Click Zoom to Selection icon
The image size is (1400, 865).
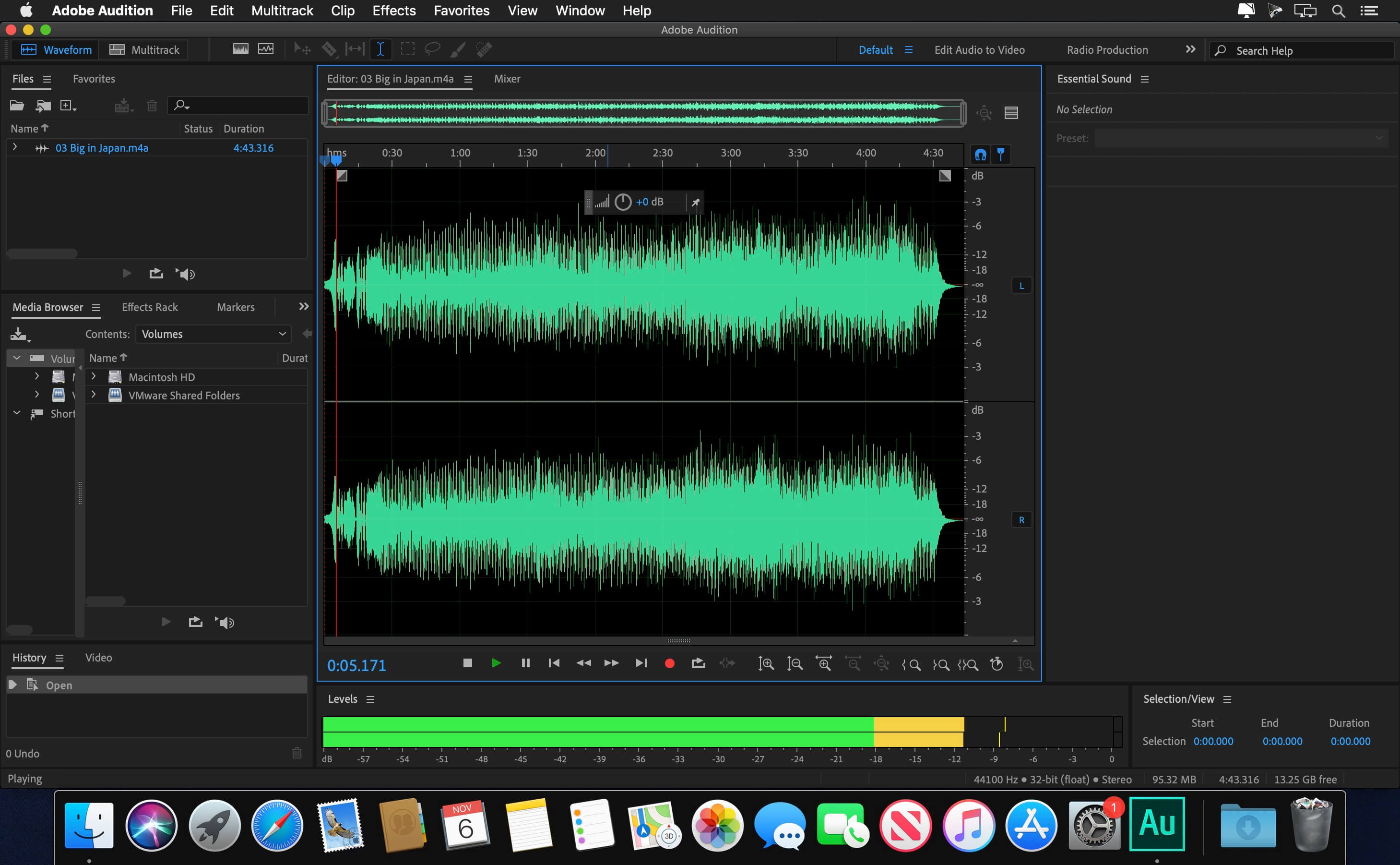968,664
